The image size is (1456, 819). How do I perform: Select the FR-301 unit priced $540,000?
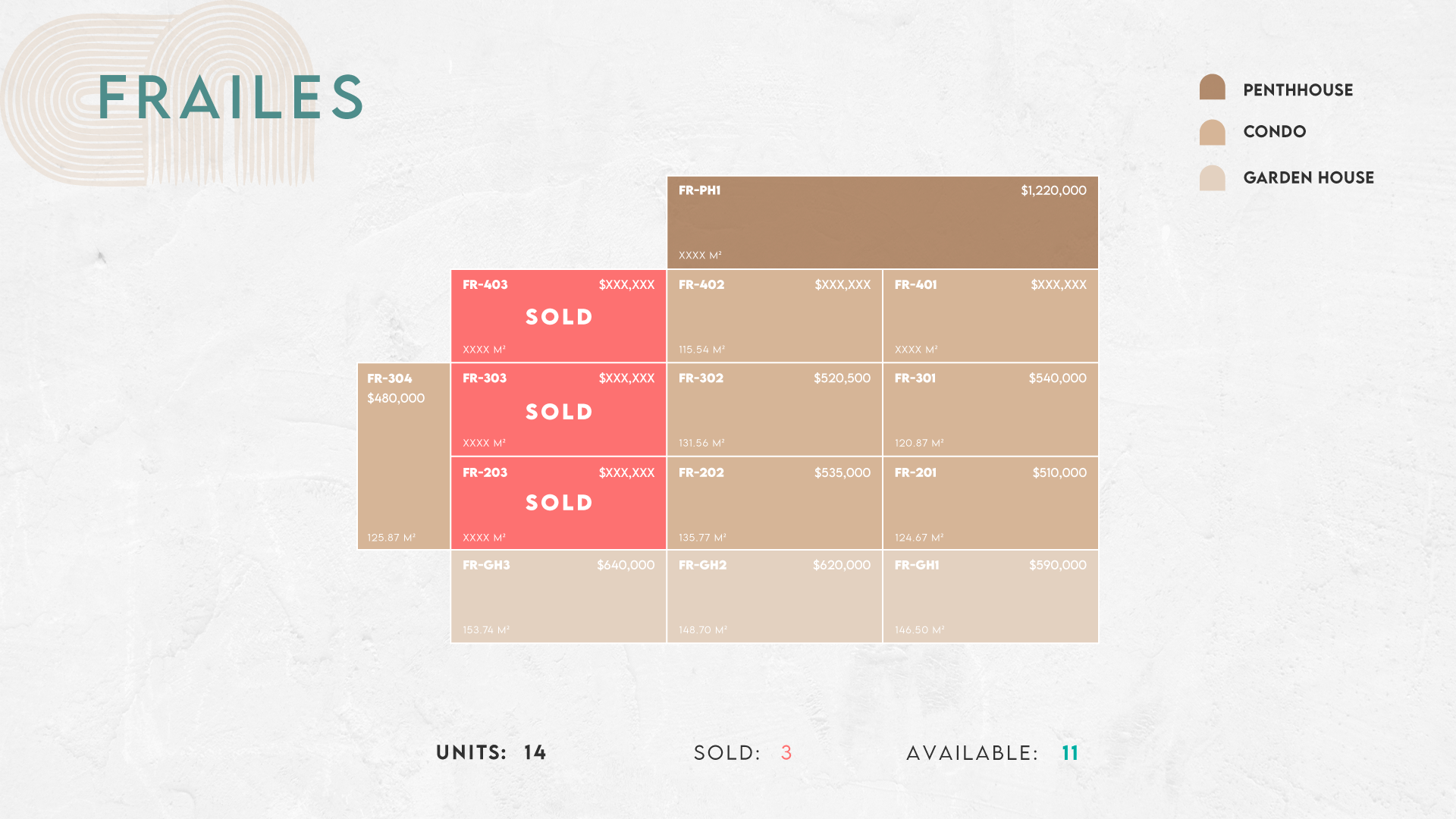click(990, 409)
